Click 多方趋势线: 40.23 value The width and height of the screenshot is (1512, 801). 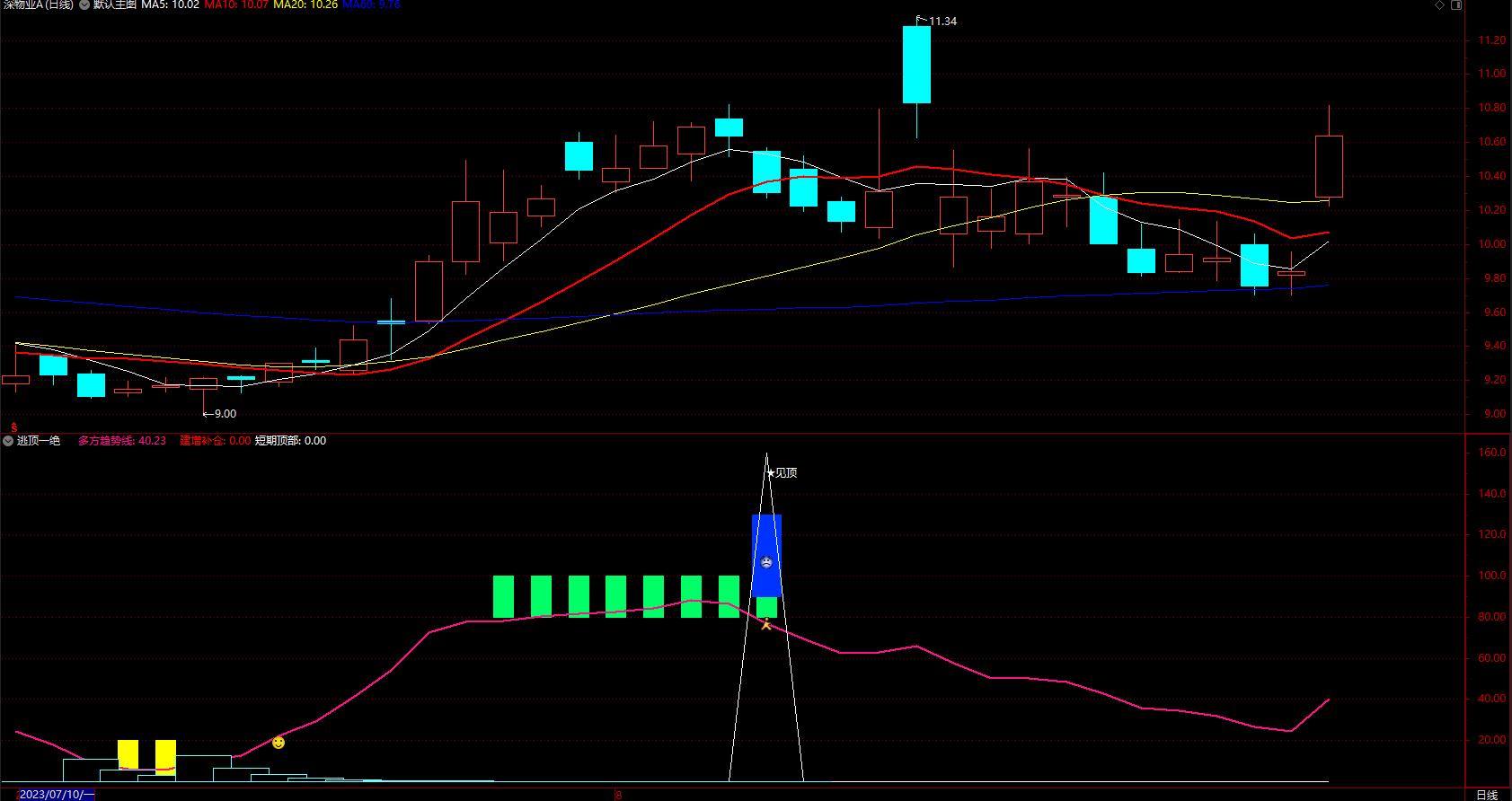[122, 441]
